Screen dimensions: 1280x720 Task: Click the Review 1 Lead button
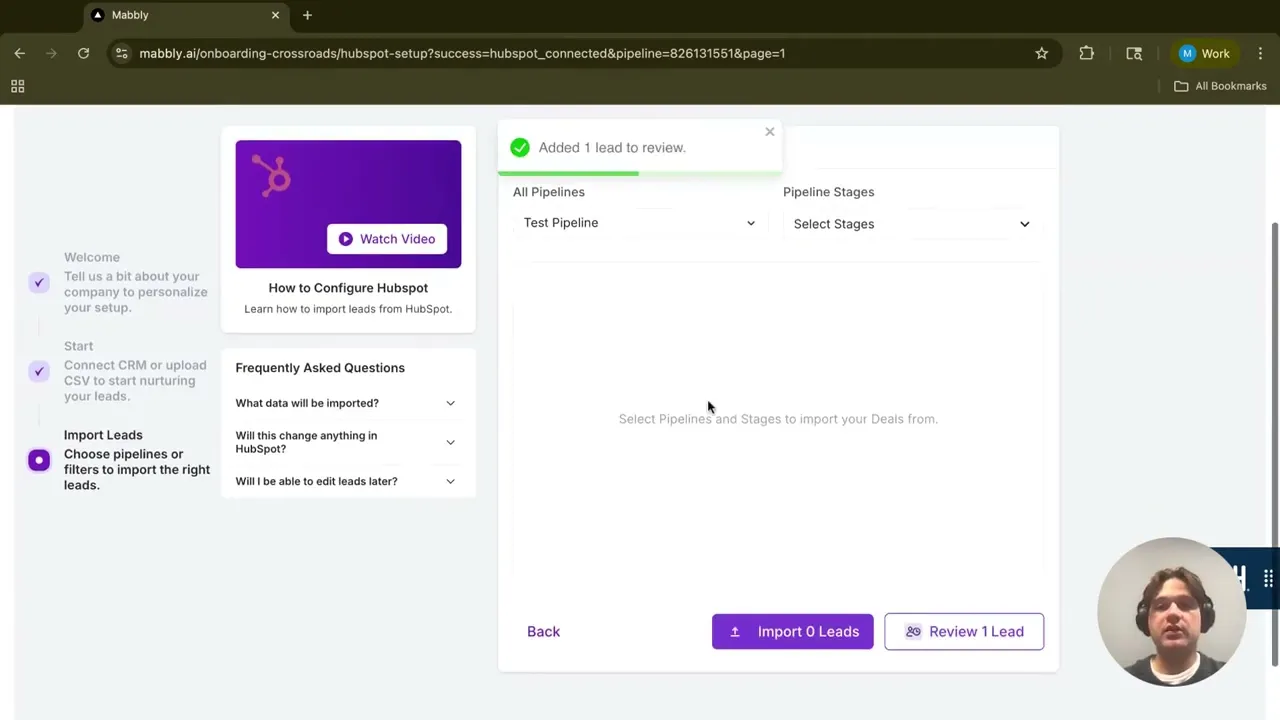(964, 632)
